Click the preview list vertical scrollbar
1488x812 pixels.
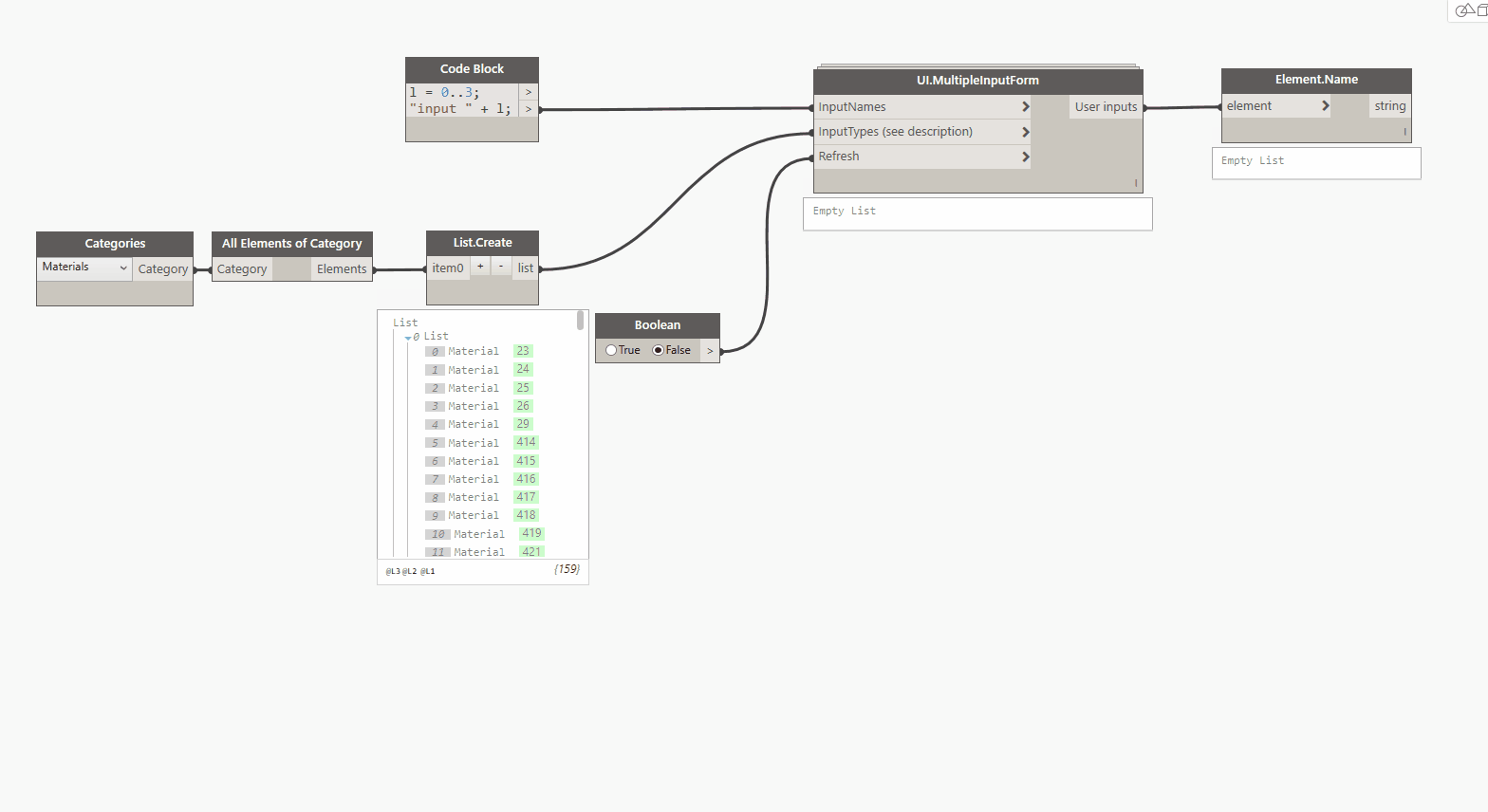point(580,321)
